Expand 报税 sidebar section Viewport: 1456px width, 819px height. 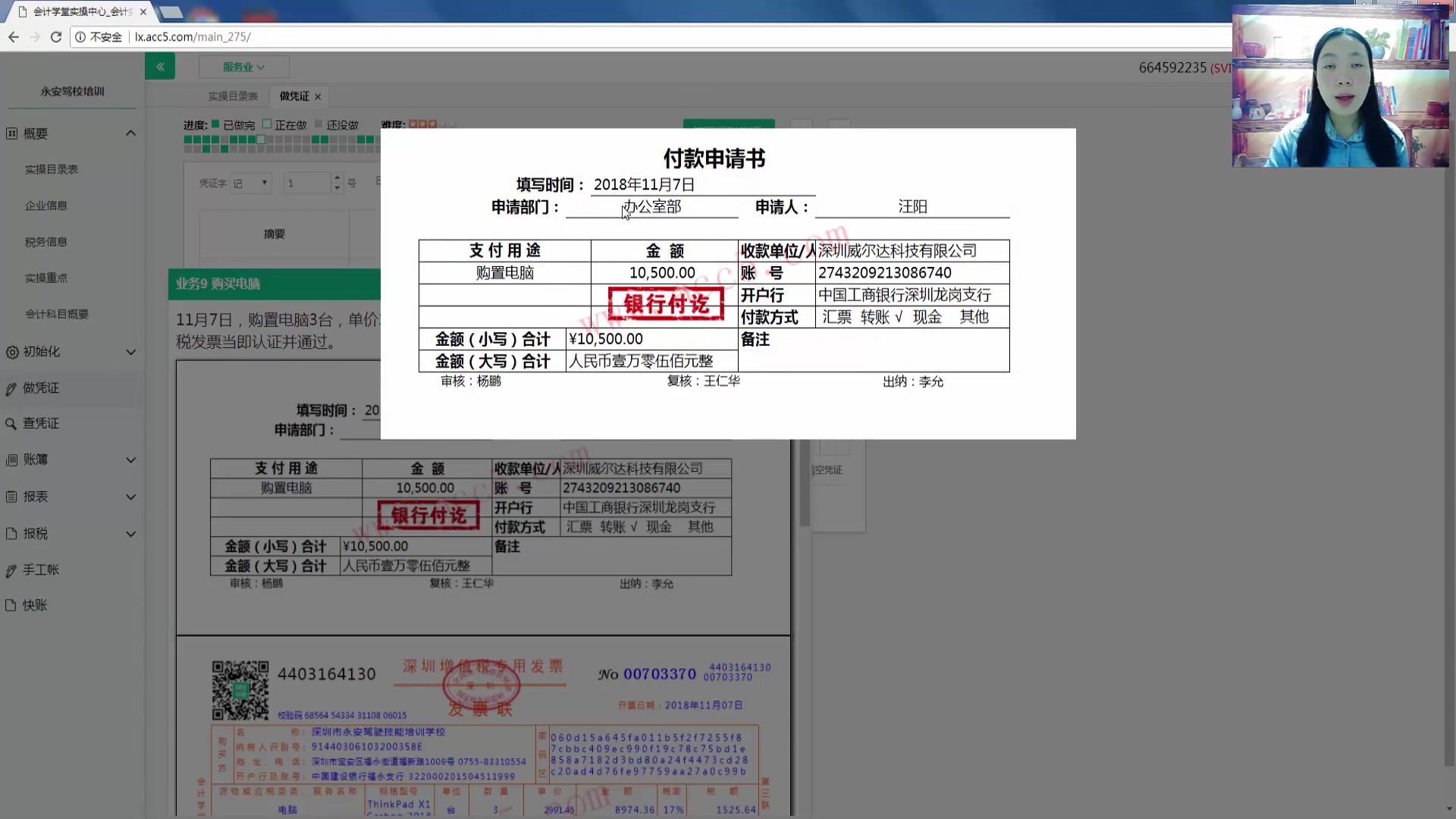point(130,534)
